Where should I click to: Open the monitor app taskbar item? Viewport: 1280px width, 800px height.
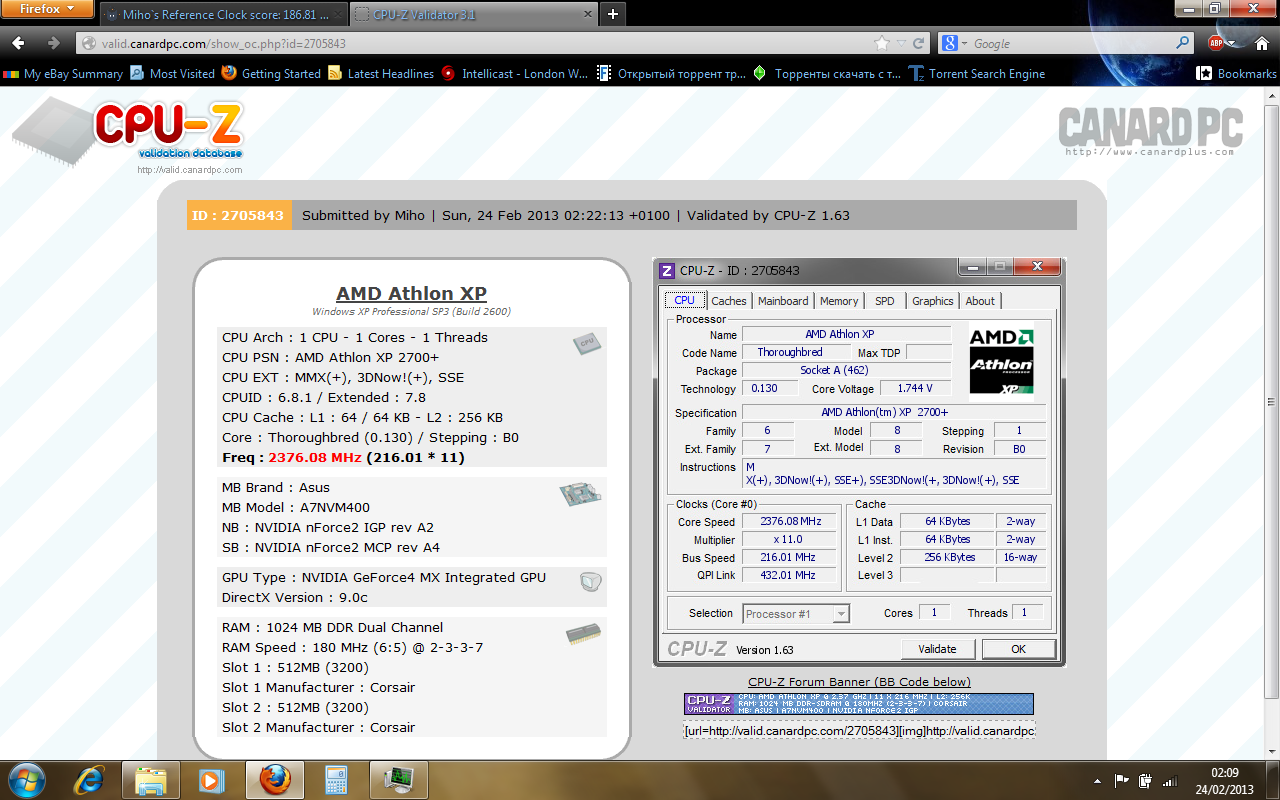tap(399, 779)
